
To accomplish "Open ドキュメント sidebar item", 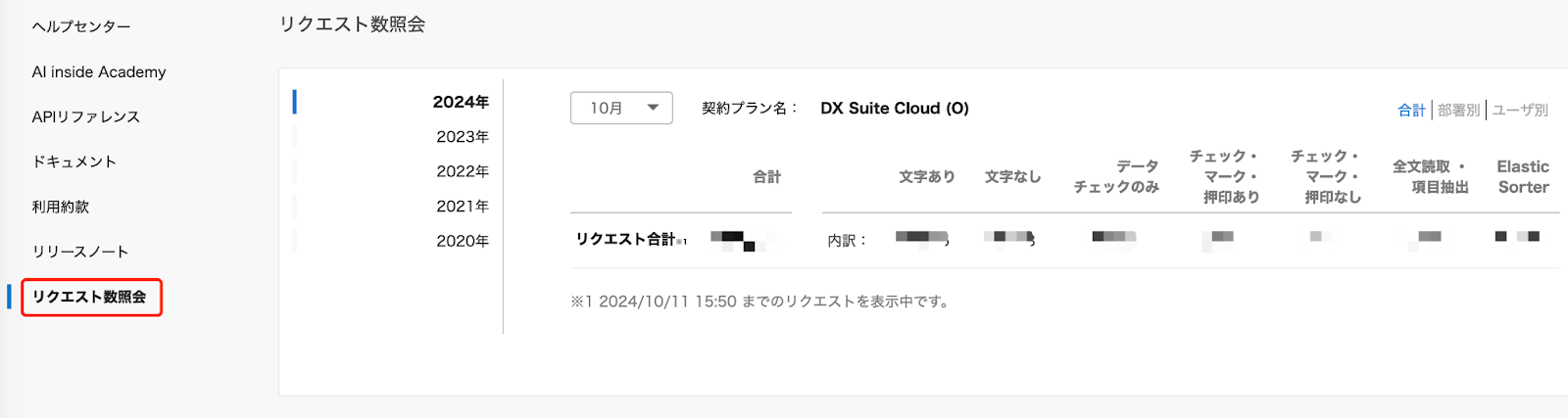I will click(74, 162).
